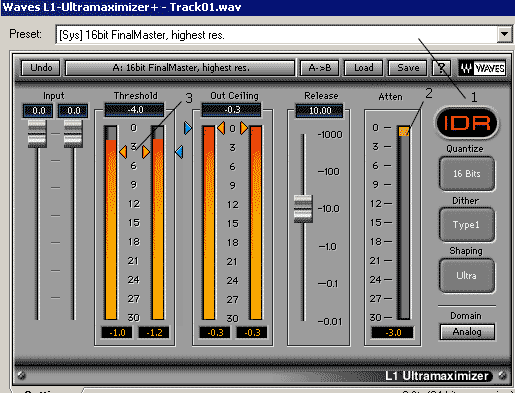Click the lower blue linked arrow marker

[x=179, y=152]
